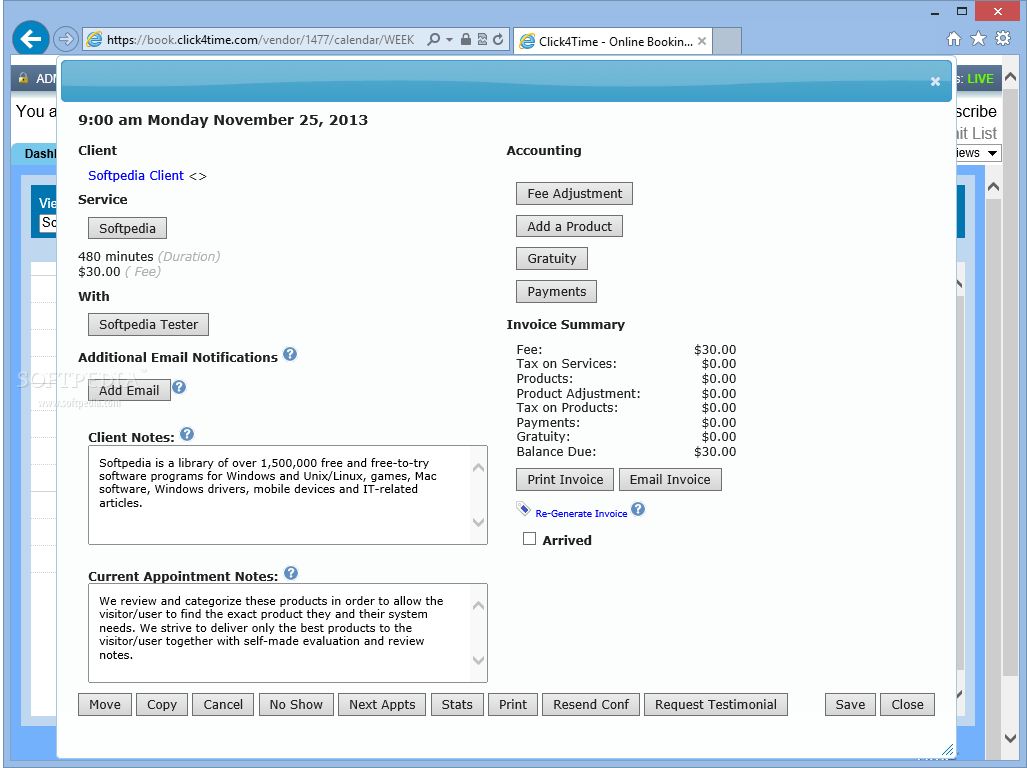Close the Click4Time browser tab

tap(701, 41)
